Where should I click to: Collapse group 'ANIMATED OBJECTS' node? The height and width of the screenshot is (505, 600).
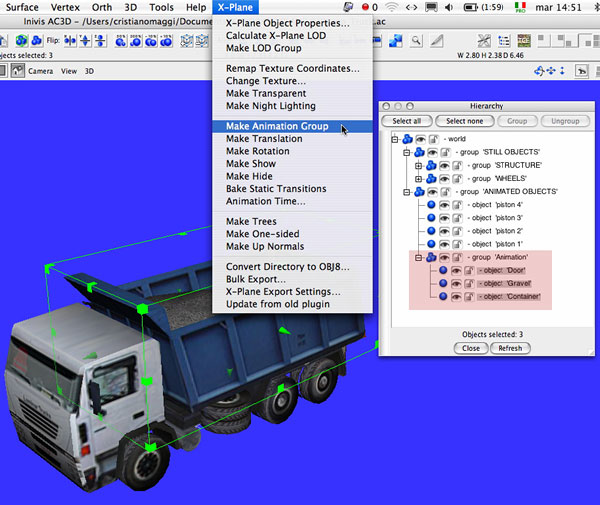pyautogui.click(x=407, y=192)
